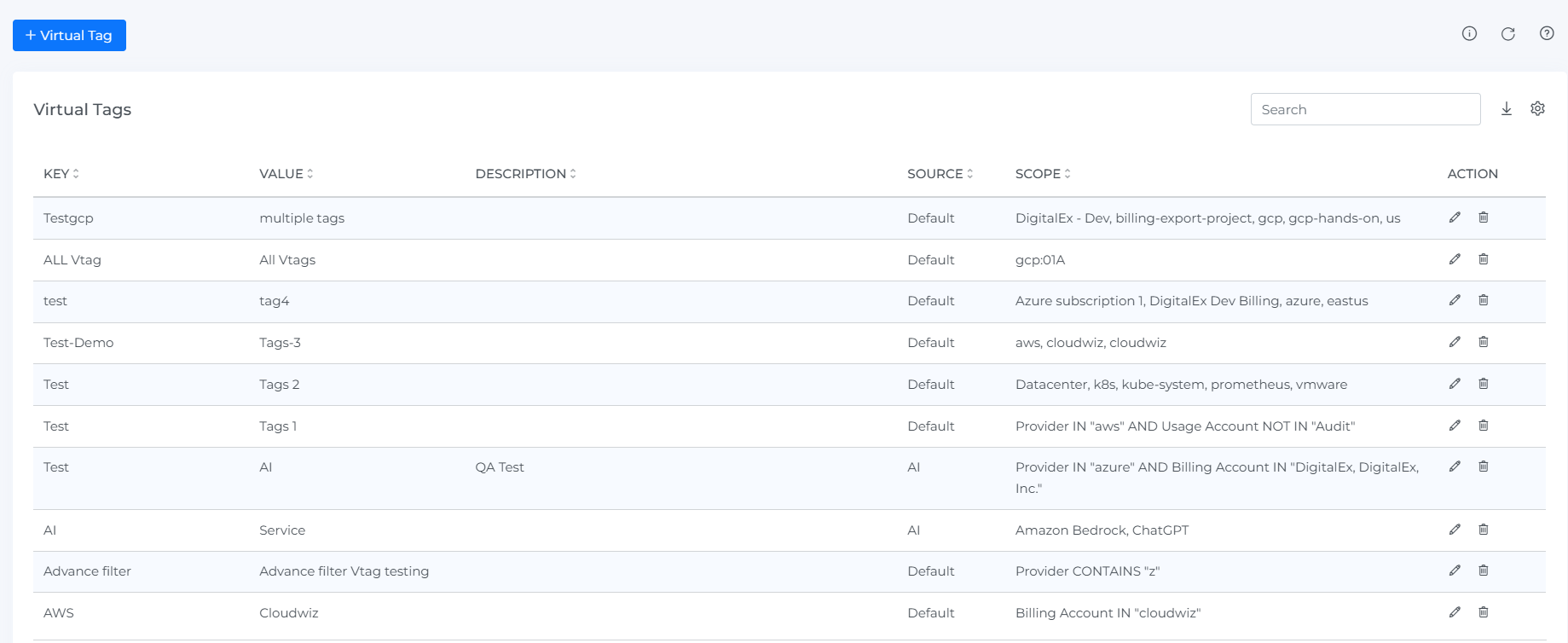Viewport: 1568px width, 643px height.
Task: Click the add Virtual Tag button
Action: [x=69, y=36]
